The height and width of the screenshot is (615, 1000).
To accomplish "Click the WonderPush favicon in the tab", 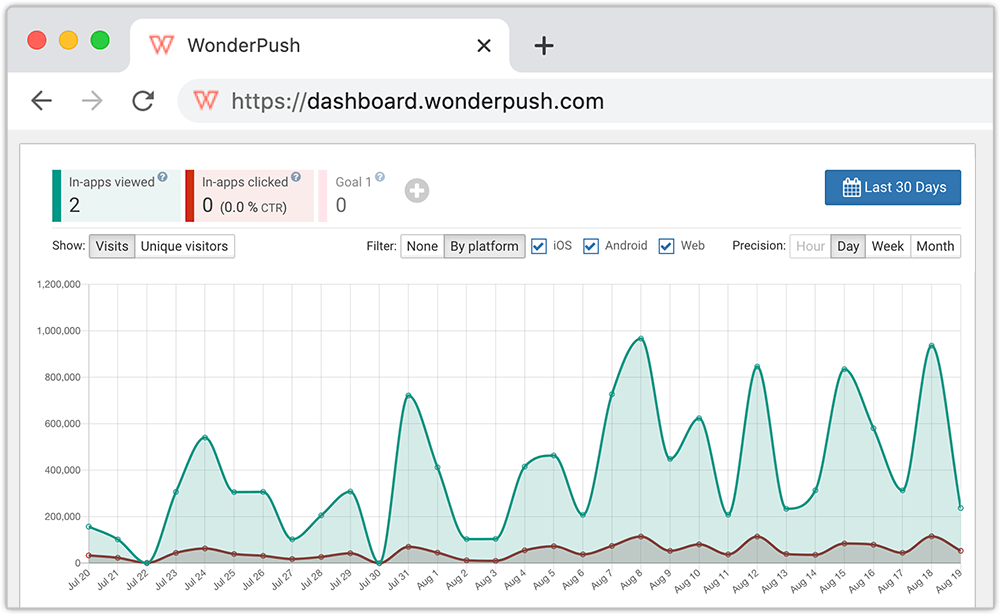I will (161, 45).
